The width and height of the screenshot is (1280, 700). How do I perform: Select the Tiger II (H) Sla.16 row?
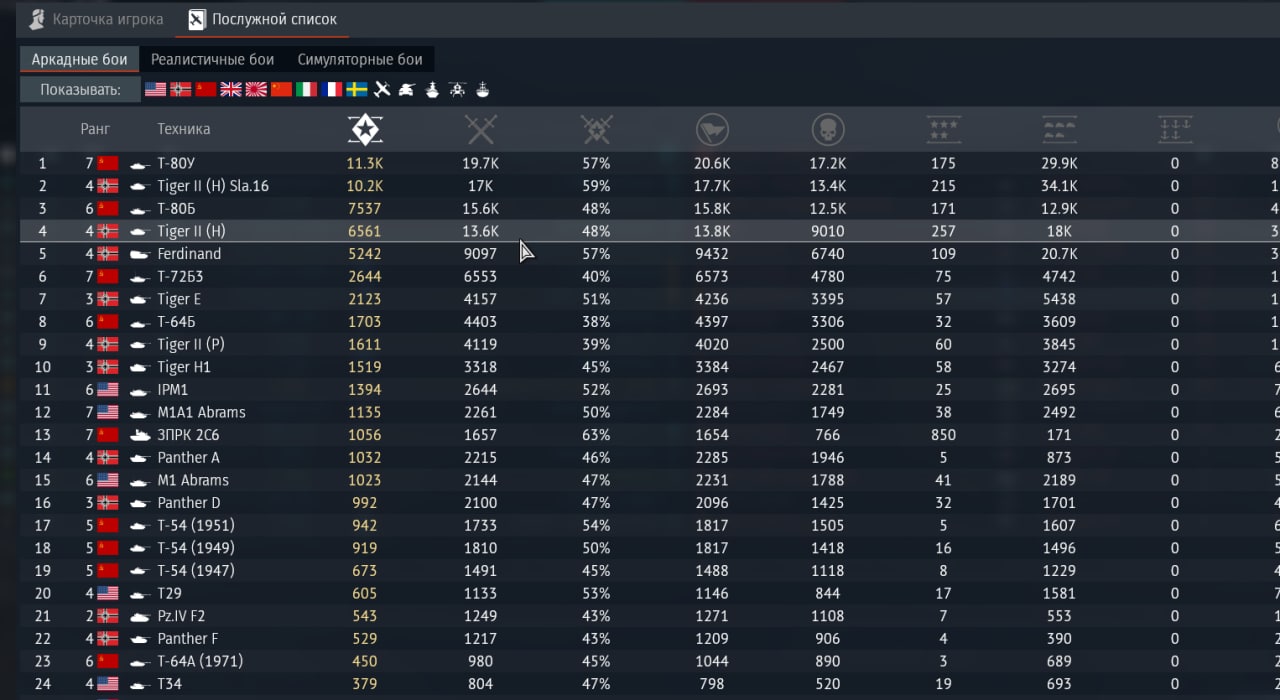(650, 186)
